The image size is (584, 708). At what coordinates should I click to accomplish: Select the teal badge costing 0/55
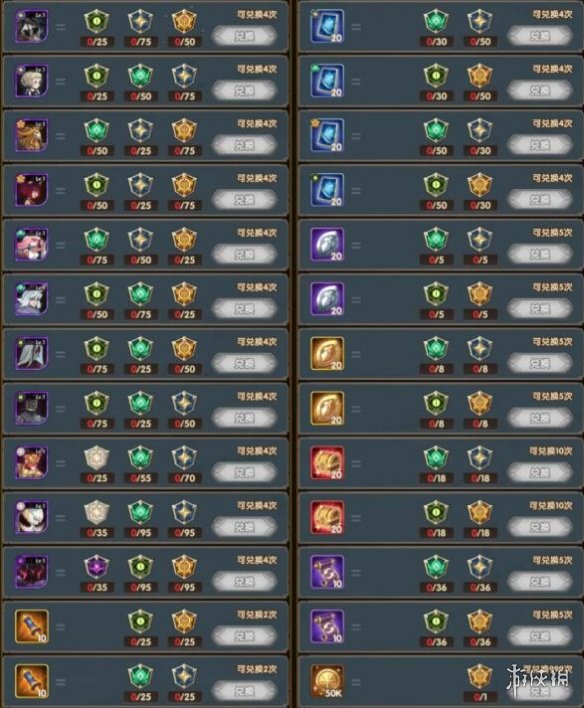(x=140, y=458)
